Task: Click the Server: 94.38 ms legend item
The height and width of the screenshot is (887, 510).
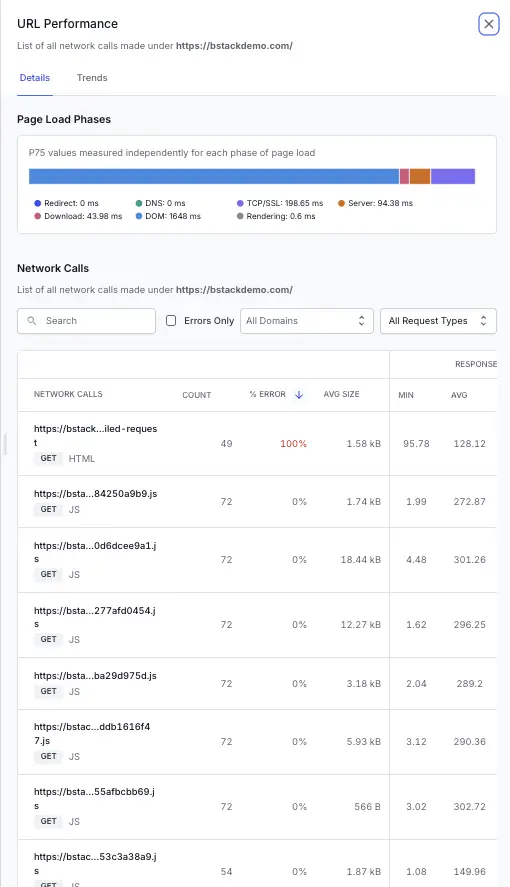Action: click(375, 203)
